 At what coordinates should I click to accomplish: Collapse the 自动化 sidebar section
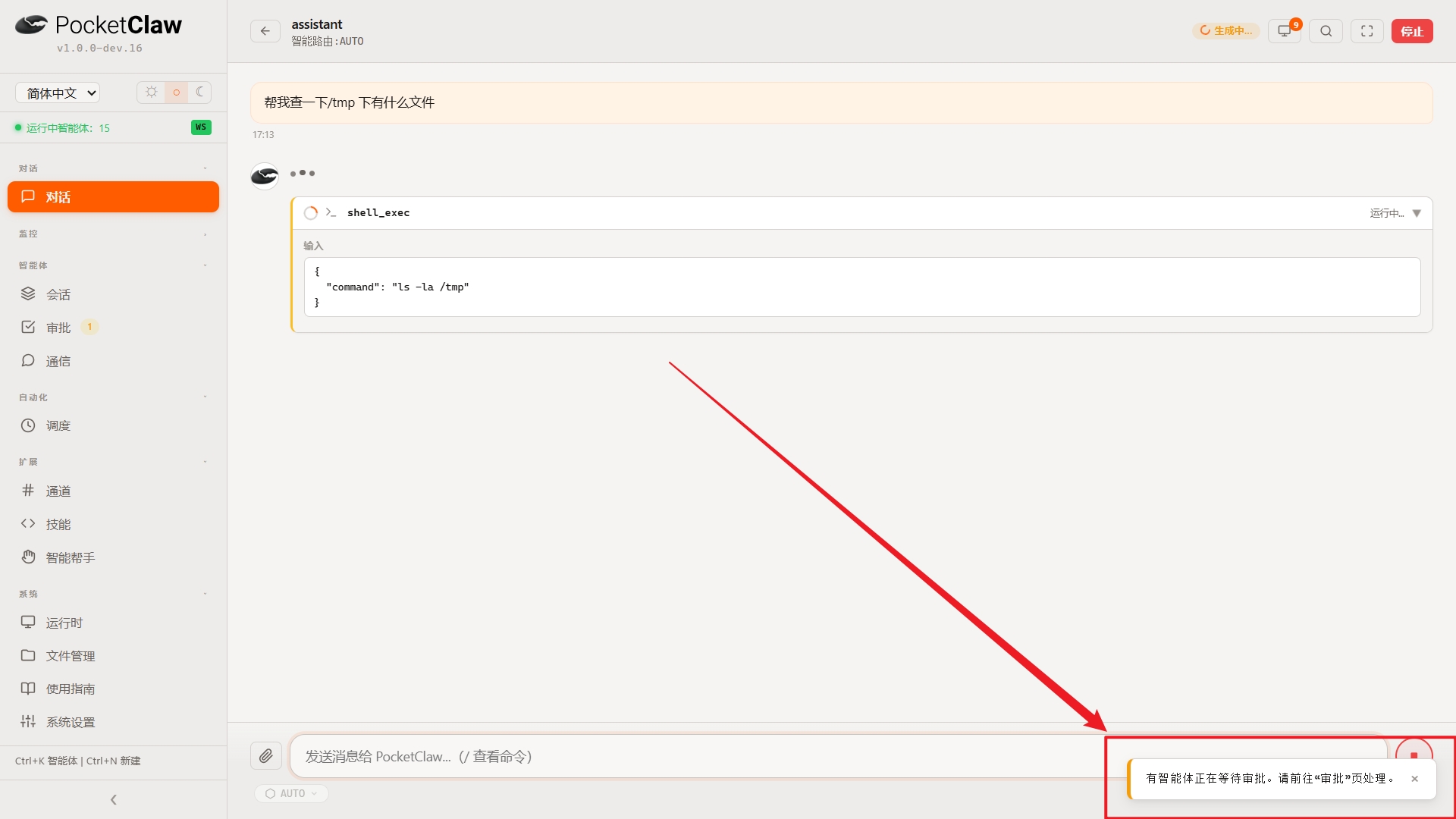[113, 397]
